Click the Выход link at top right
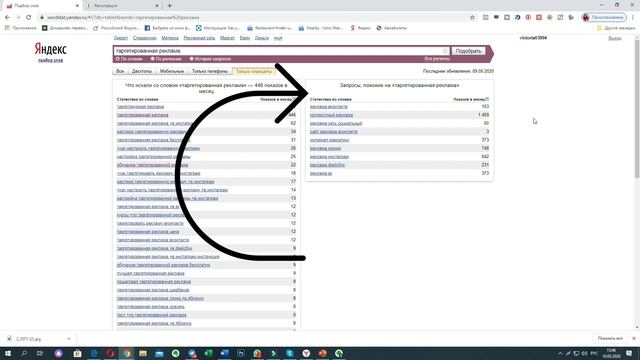Image resolution: width=640 pixels, height=360 pixels. click(x=615, y=38)
